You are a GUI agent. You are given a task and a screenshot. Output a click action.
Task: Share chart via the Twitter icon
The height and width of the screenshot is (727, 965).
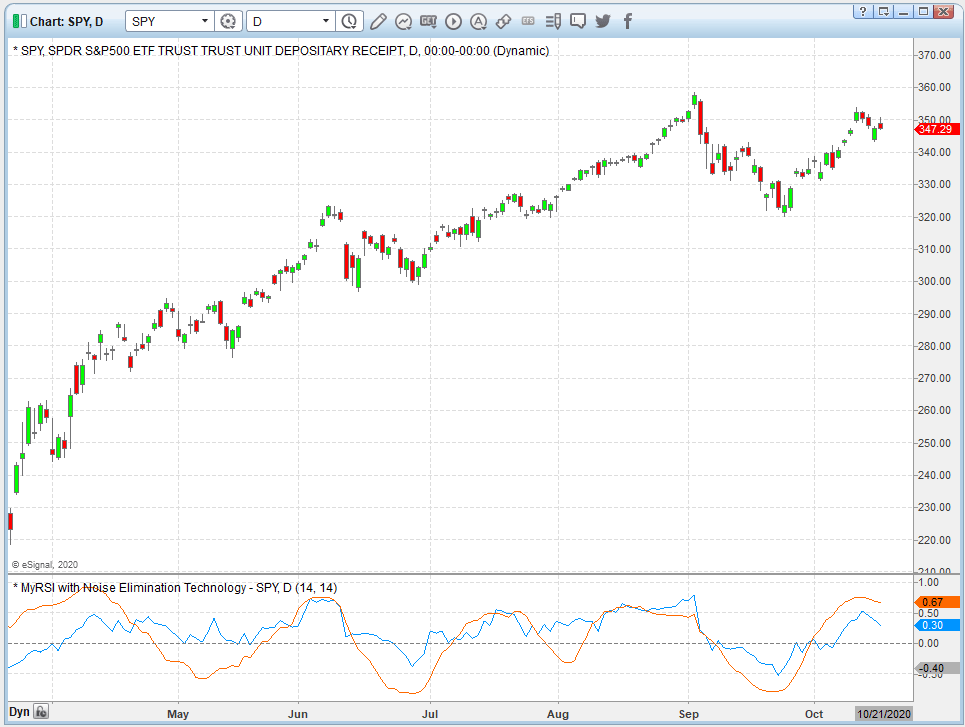pos(603,22)
